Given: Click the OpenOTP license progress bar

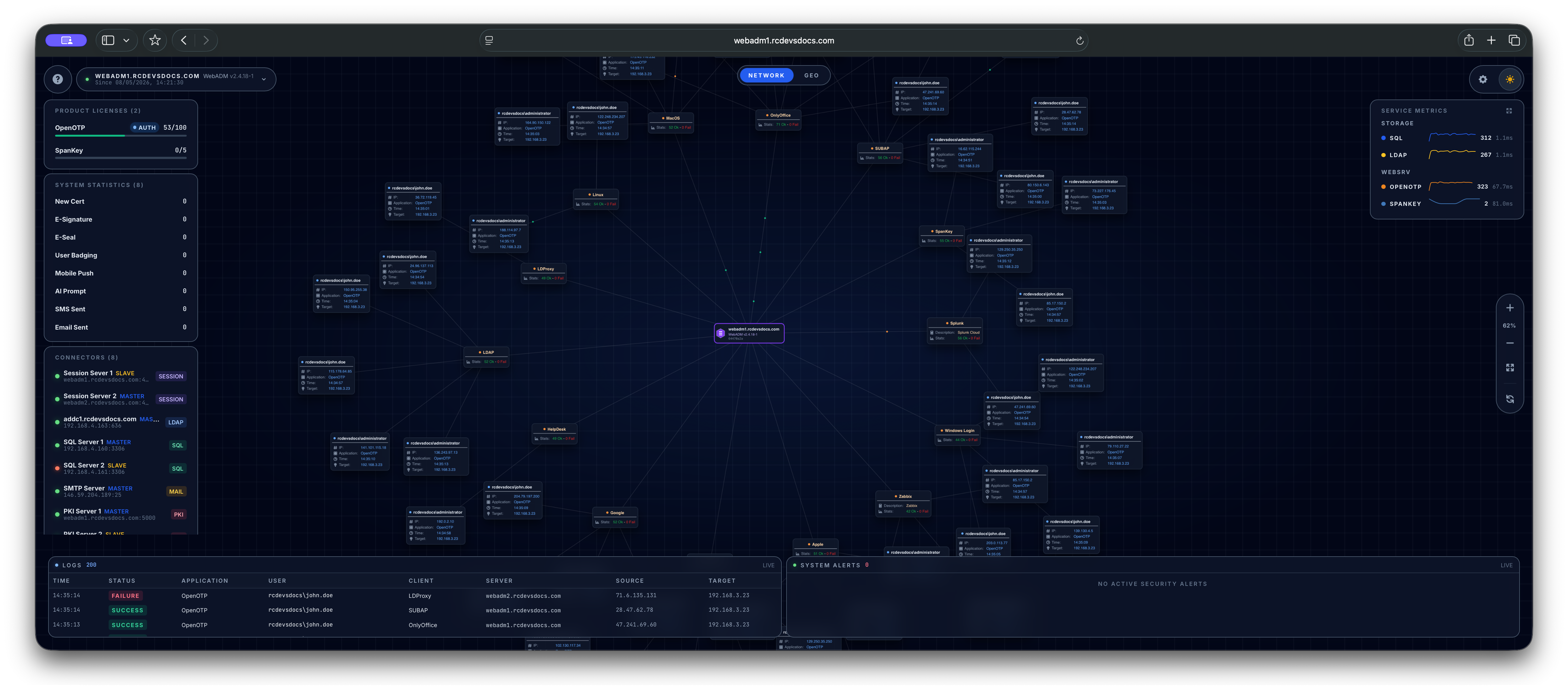Looking at the screenshot, I should click(121, 136).
